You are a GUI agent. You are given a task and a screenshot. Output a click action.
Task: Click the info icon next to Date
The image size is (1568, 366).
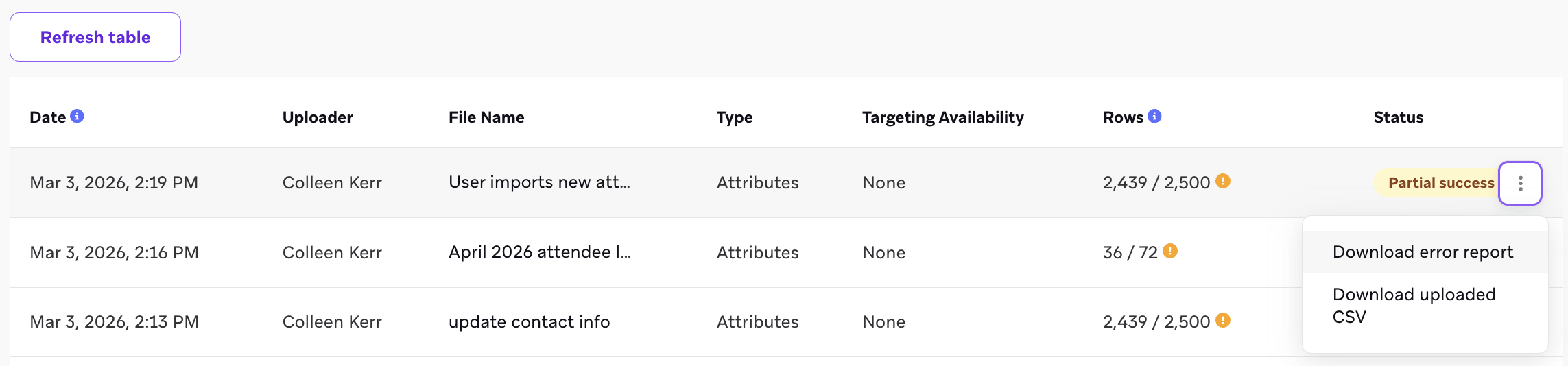pos(78,116)
